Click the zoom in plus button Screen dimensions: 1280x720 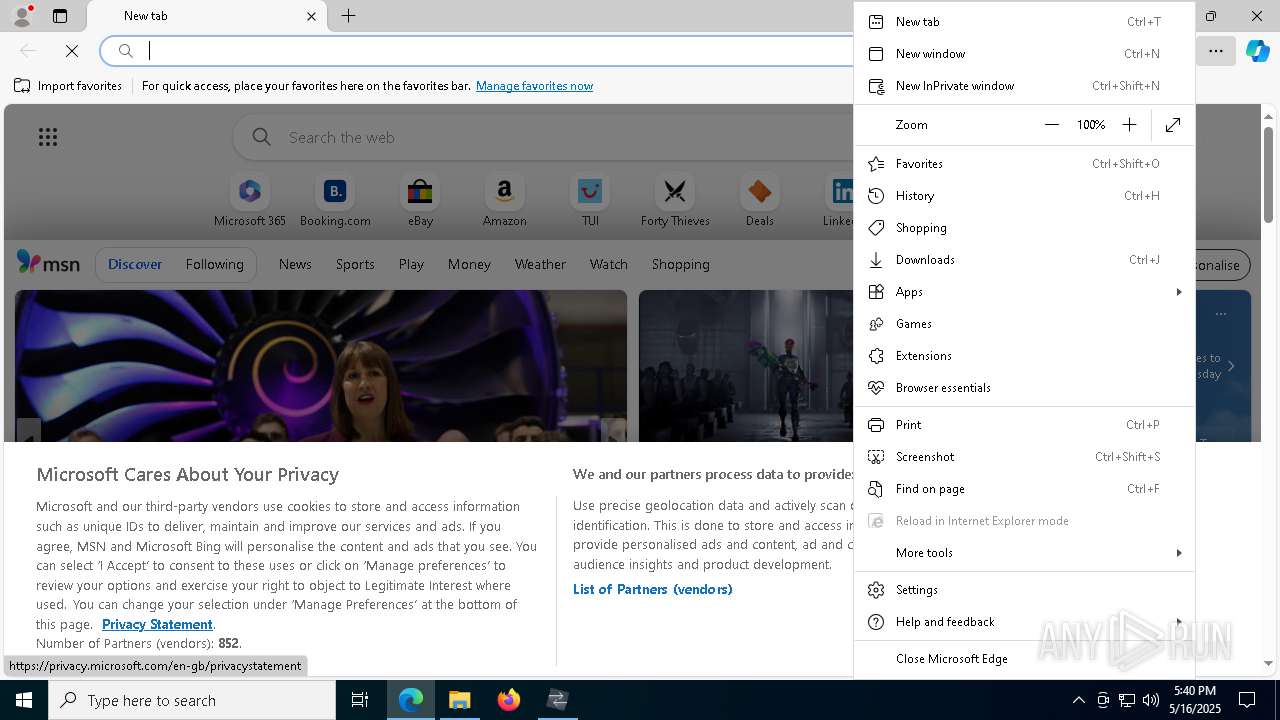point(1129,125)
